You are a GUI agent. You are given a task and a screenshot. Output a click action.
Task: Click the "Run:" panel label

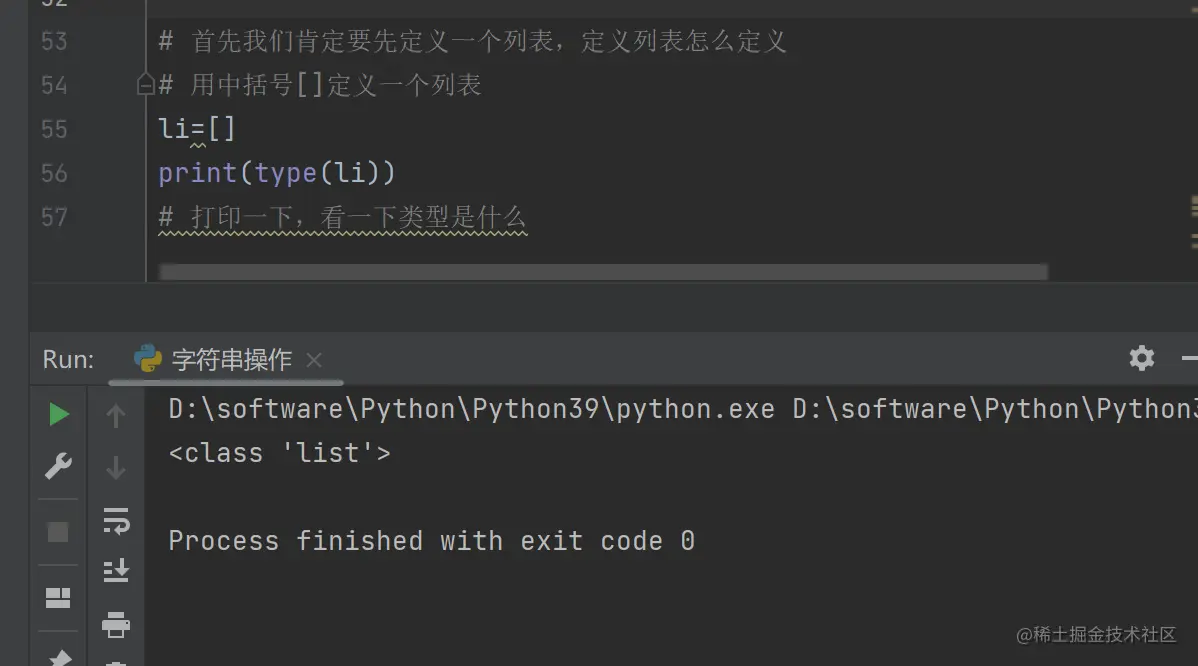[68, 360]
